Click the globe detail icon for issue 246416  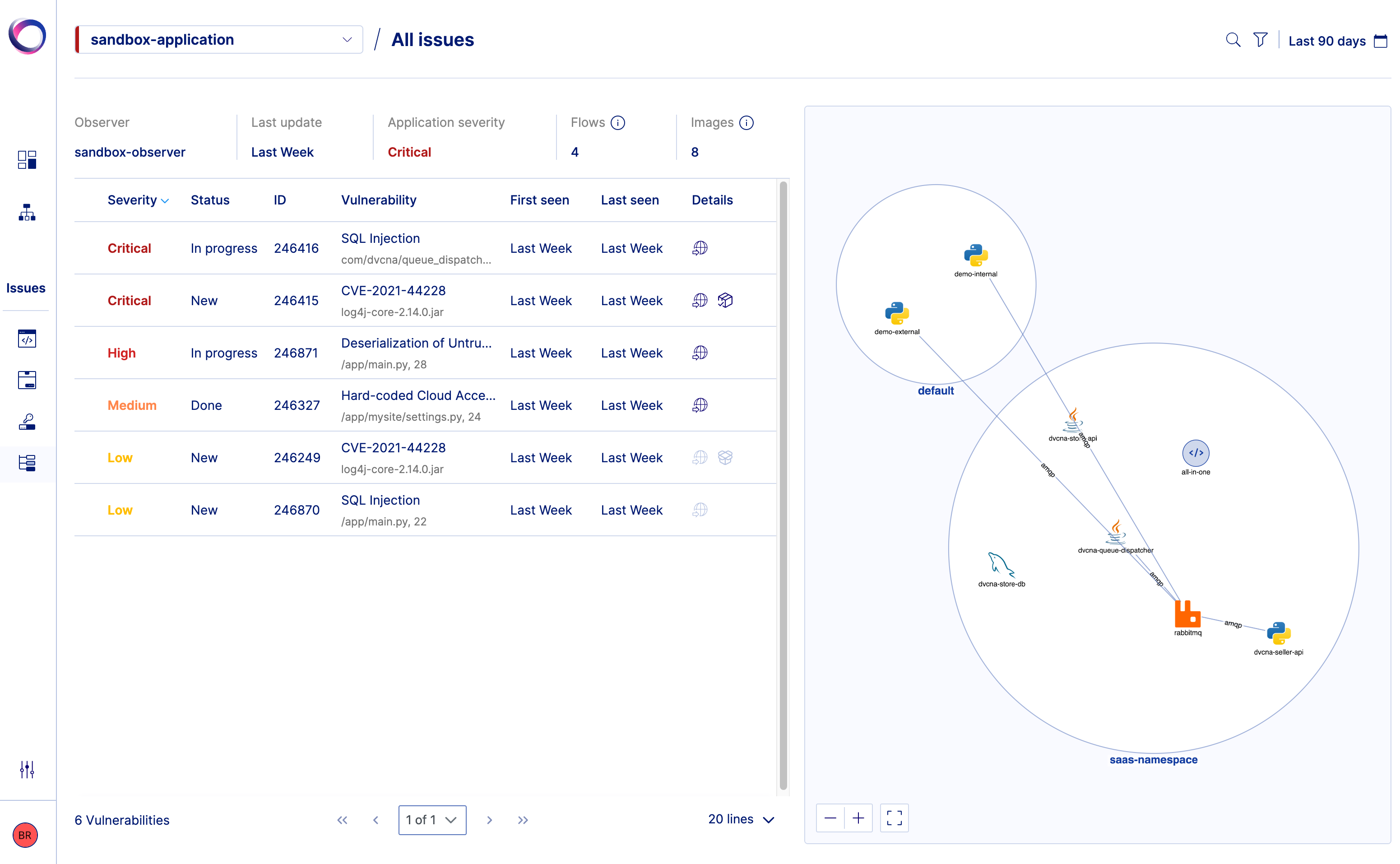[700, 248]
